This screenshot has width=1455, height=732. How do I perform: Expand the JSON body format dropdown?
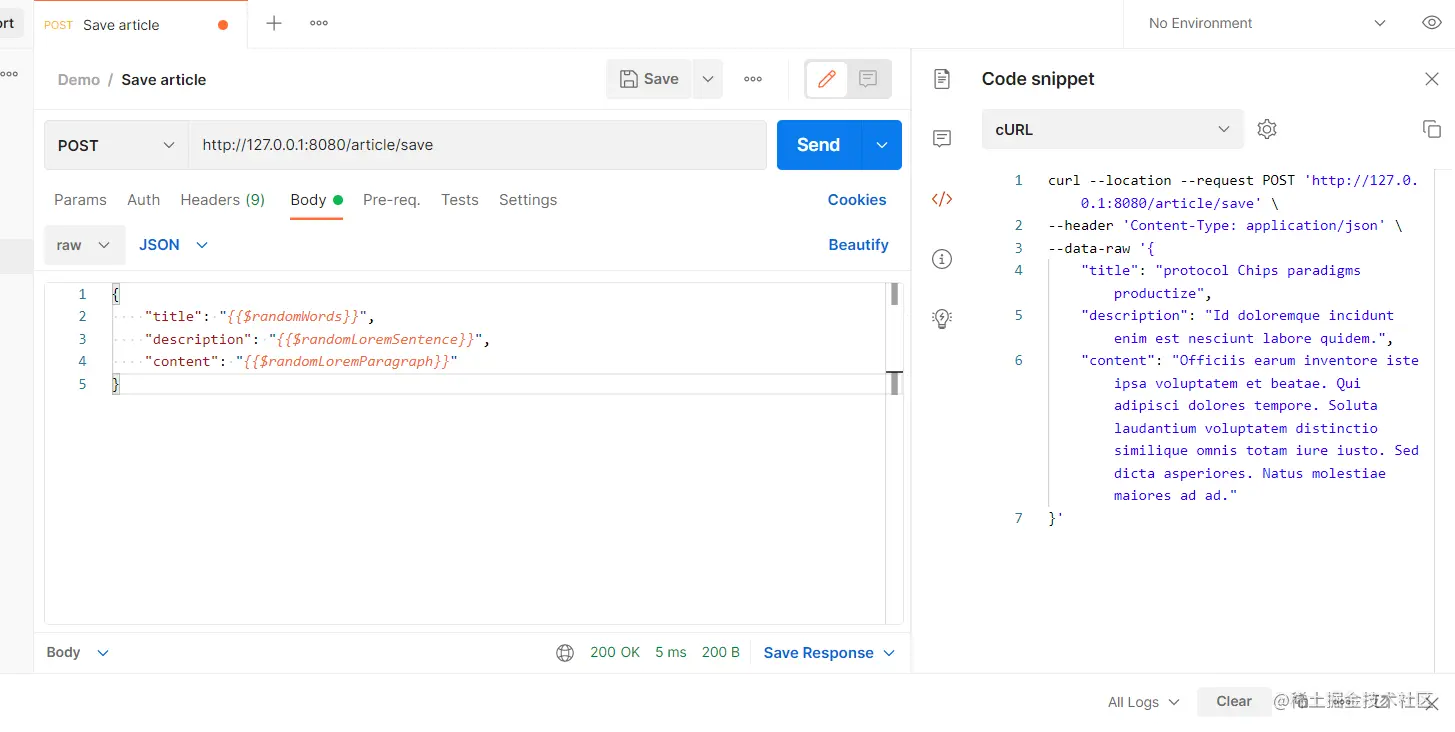[173, 245]
